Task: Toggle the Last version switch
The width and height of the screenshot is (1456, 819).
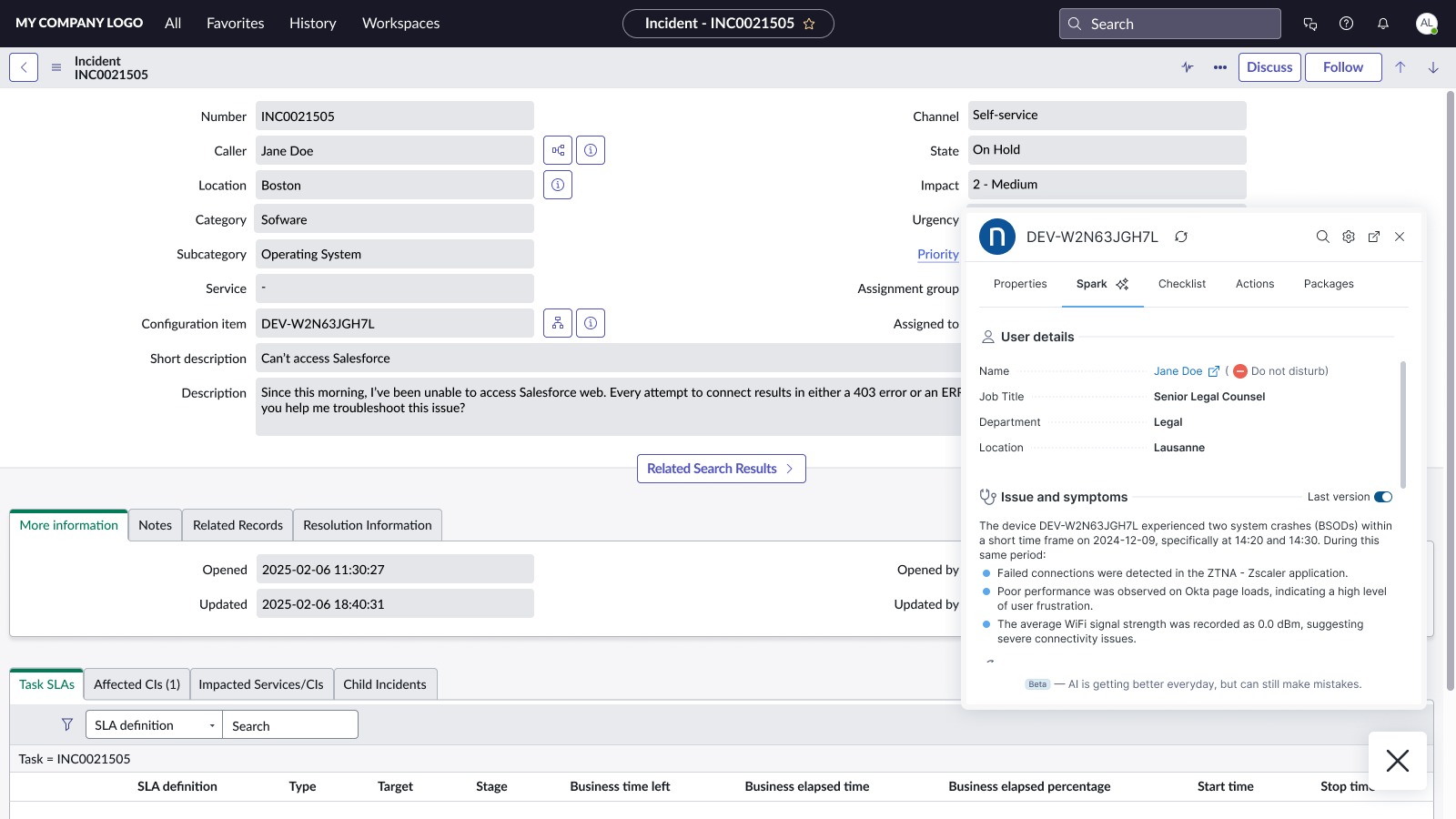Action: 1383,497
